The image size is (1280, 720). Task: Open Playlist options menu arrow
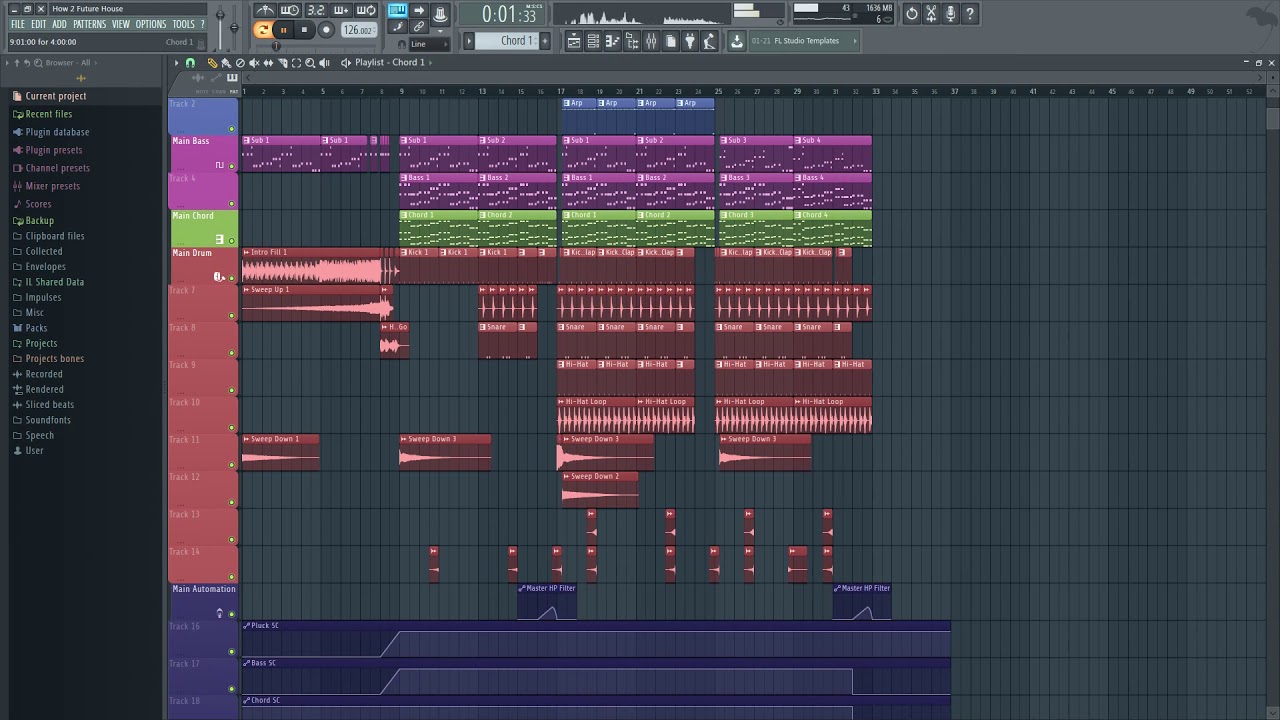pyautogui.click(x=176, y=62)
